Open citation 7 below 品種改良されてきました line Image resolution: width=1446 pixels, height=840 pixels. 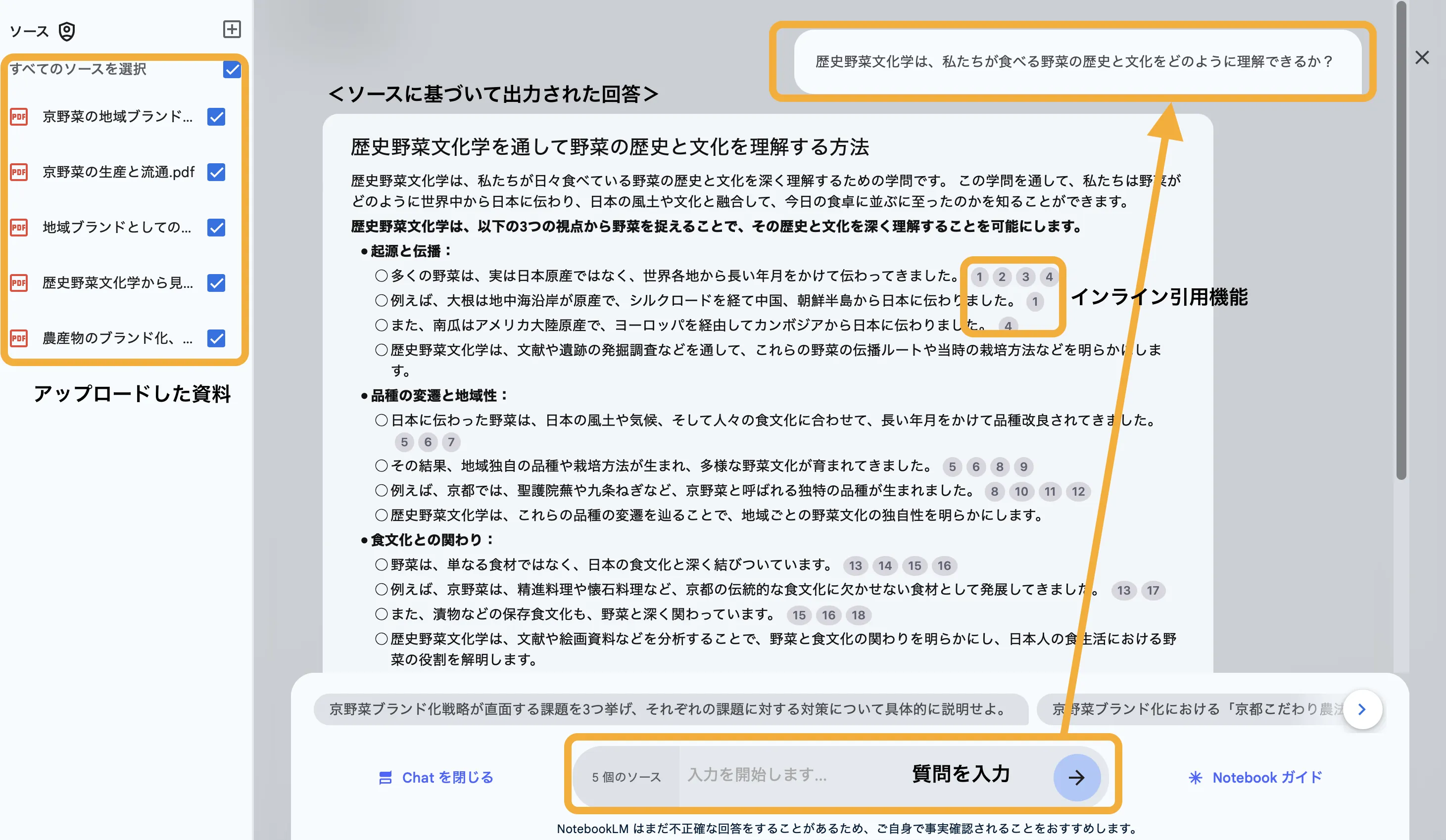(451, 442)
